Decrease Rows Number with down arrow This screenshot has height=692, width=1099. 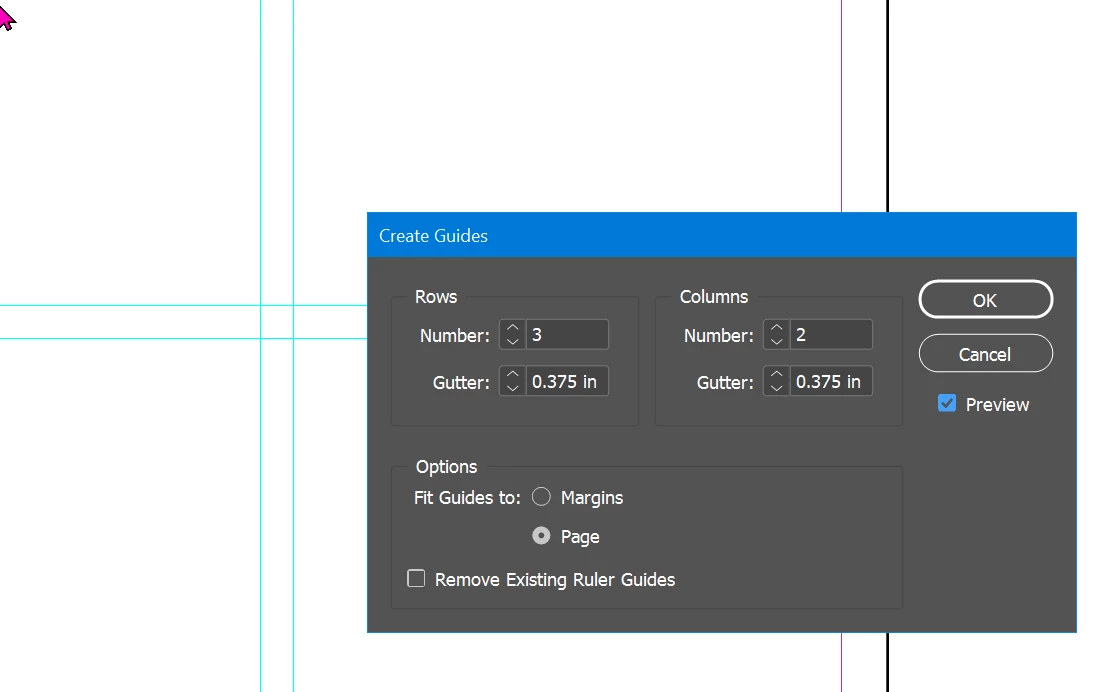512,341
